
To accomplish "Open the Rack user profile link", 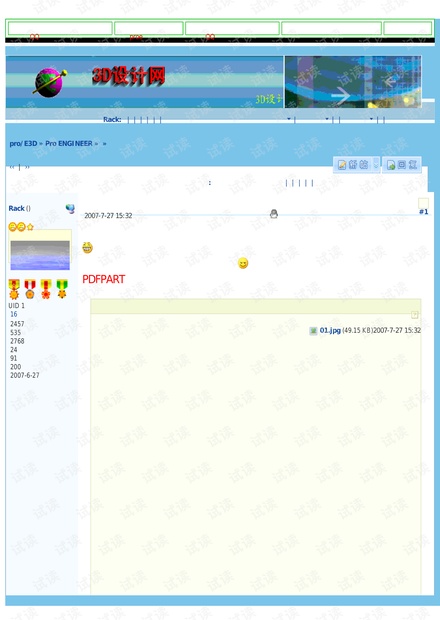I will point(17,208).
